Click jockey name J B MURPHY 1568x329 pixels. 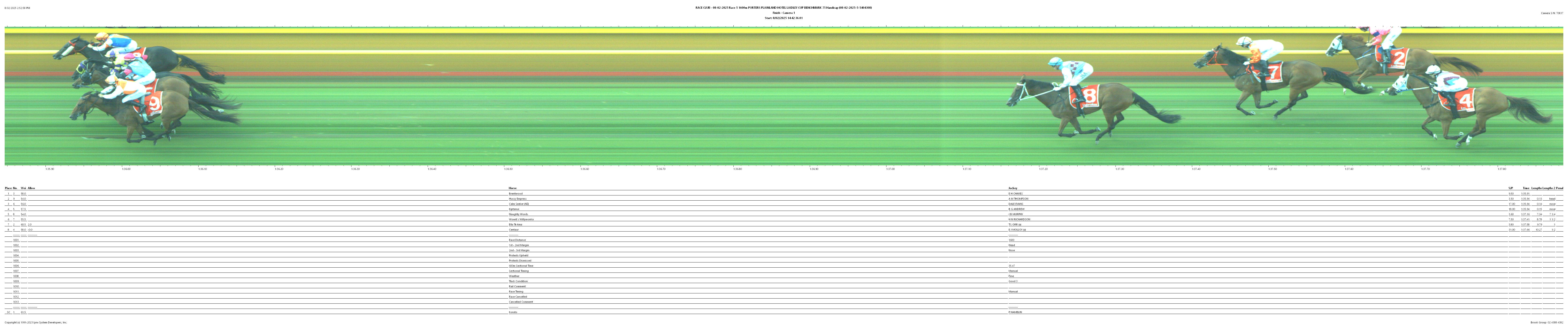(1015, 214)
